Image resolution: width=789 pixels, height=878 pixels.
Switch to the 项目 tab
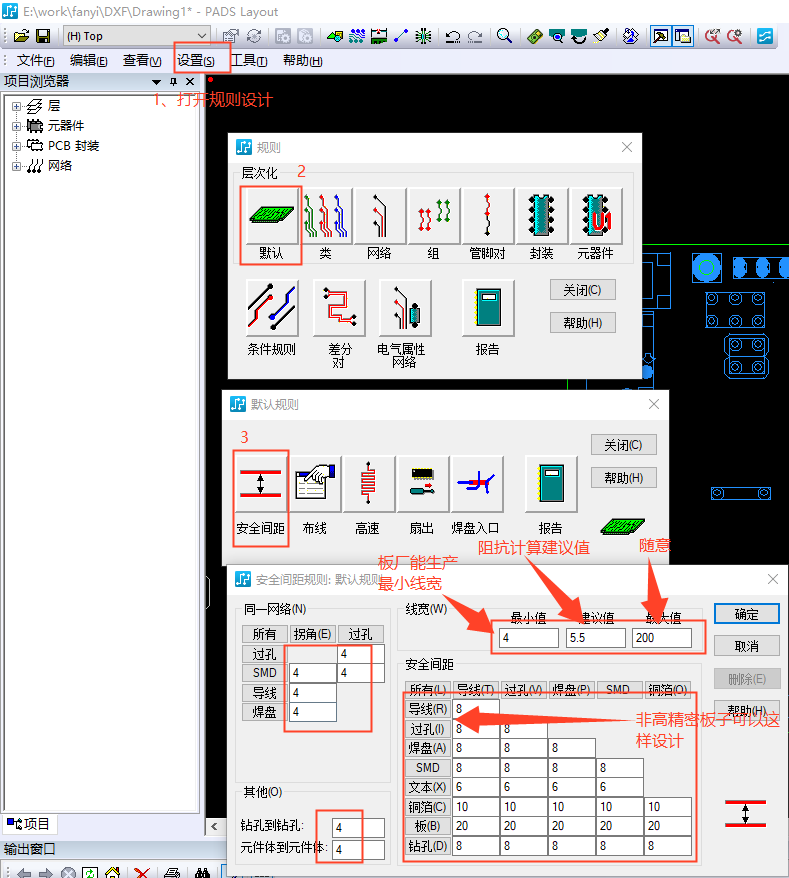[x=29, y=824]
